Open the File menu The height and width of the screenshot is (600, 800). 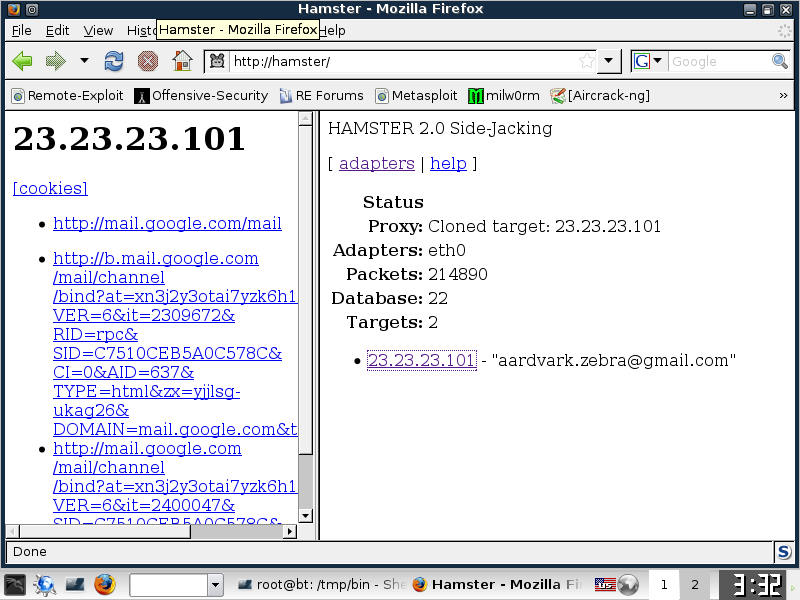point(21,31)
